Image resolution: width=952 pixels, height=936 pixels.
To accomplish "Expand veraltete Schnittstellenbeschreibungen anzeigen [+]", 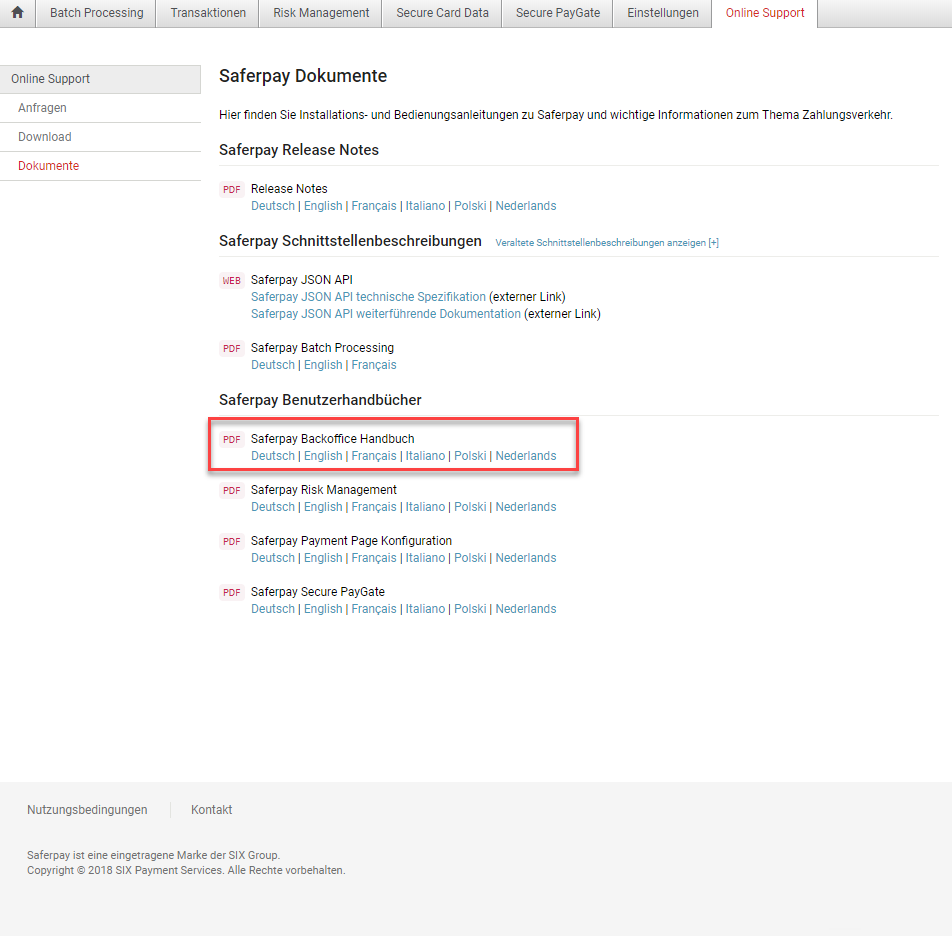I will 607,243.
